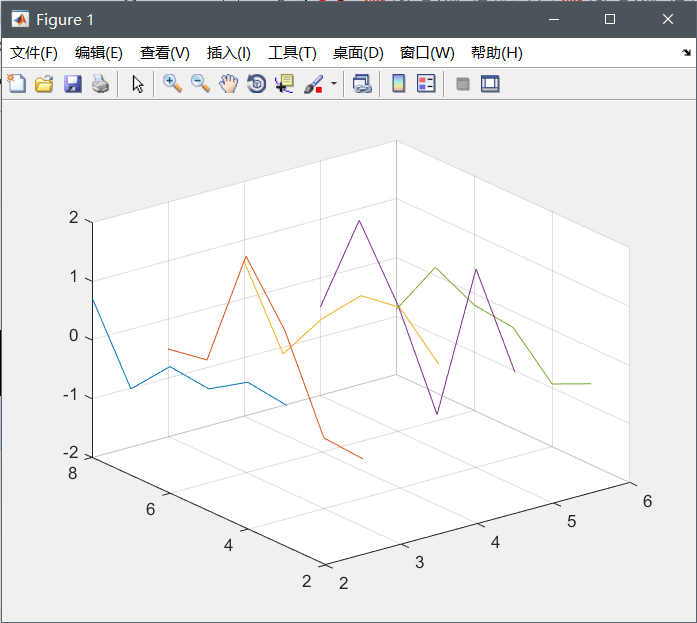Open the 帮助(H) menu
This screenshot has width=697, height=623.
coord(497,53)
